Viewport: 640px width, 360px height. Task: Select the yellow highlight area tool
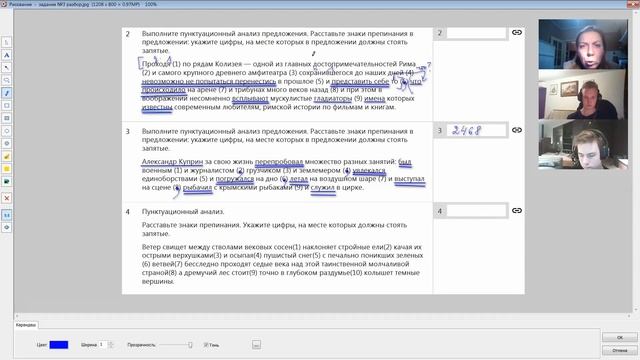[7, 169]
